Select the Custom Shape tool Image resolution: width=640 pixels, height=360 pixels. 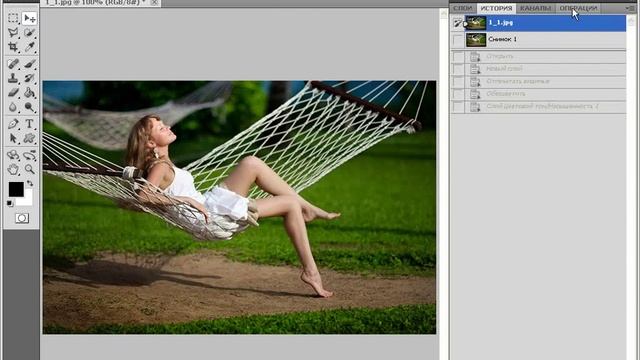click(29, 138)
